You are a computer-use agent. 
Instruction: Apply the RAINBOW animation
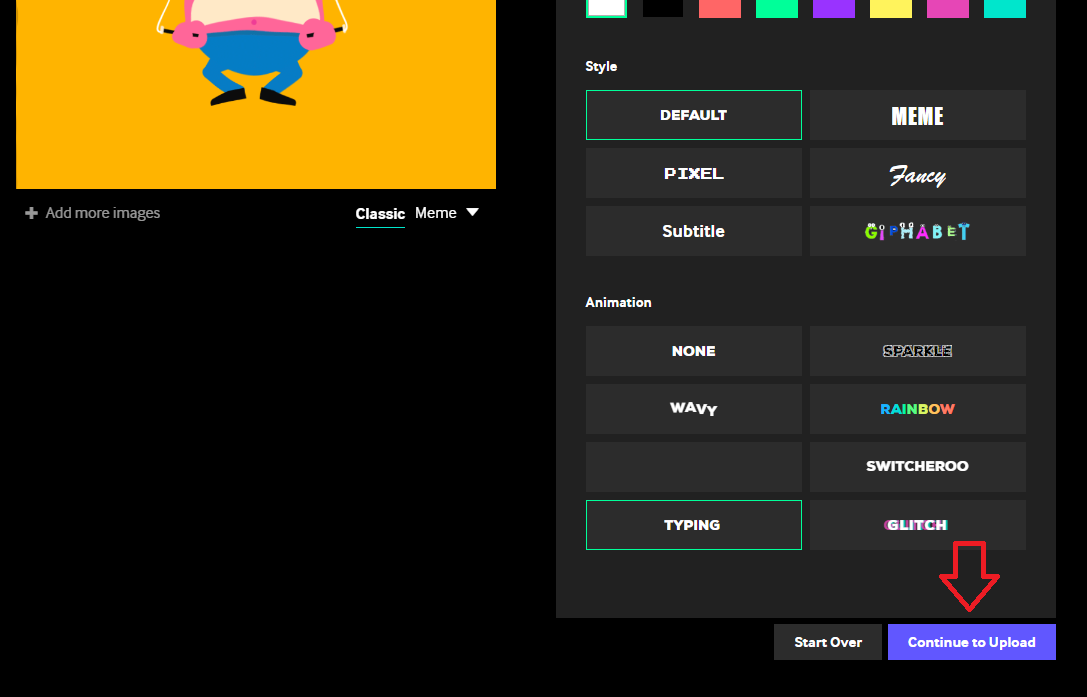pos(917,409)
